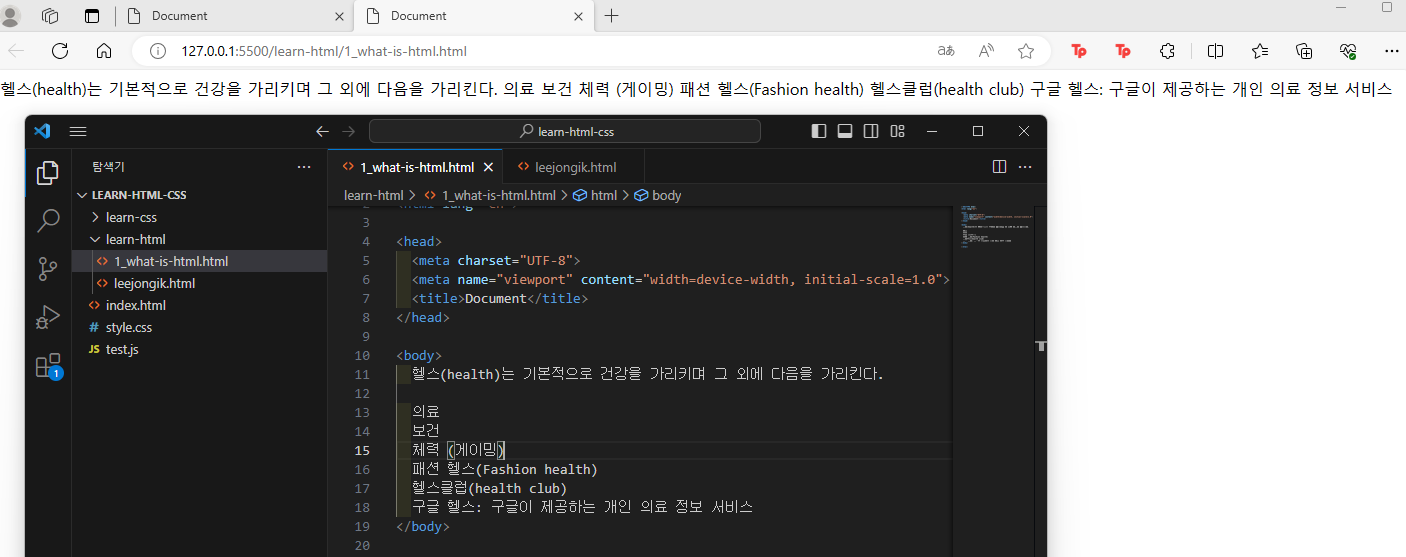Open style.css from the file tree

[x=129, y=327]
